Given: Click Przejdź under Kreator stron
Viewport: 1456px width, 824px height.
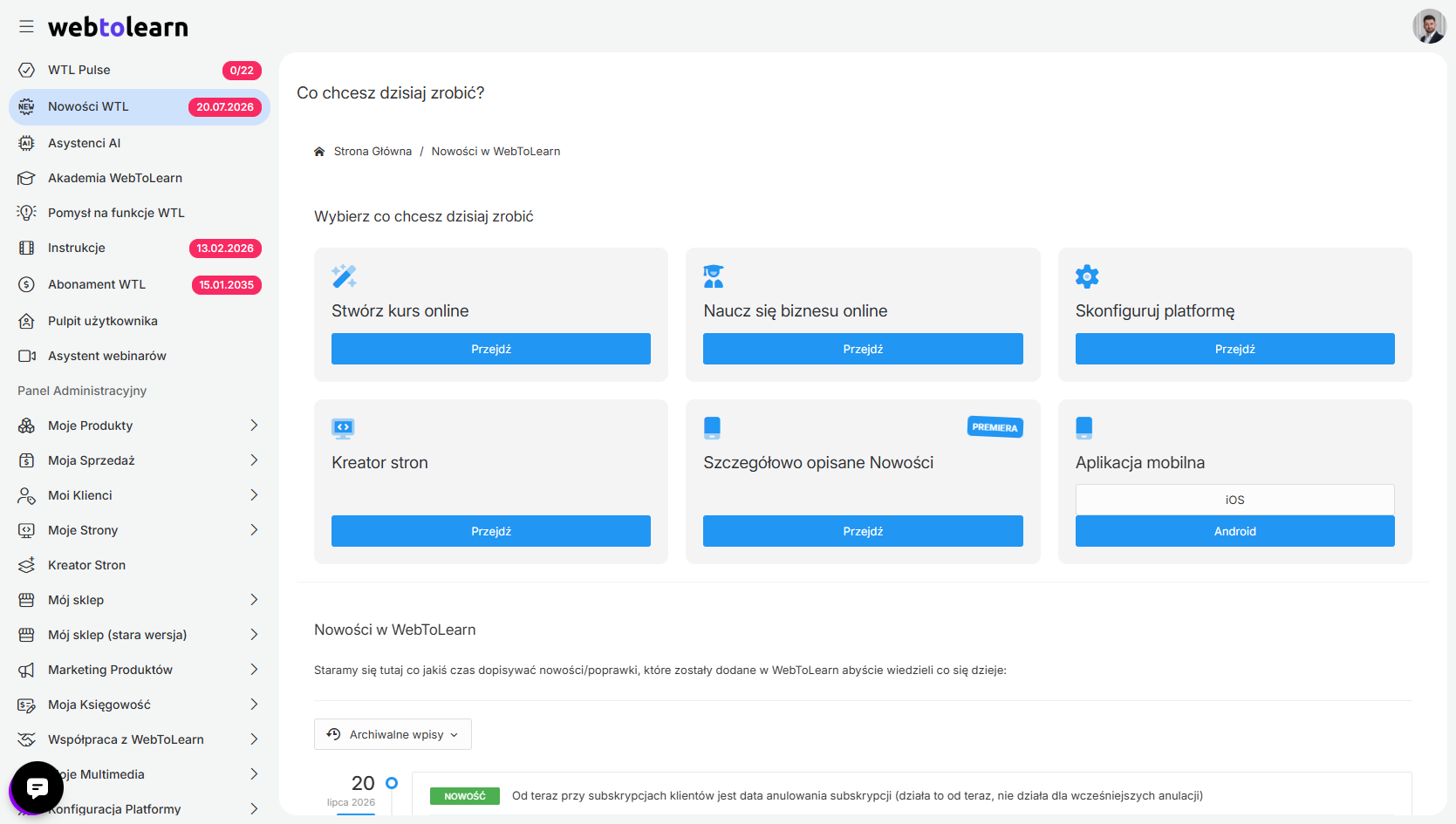Looking at the screenshot, I should pyautogui.click(x=491, y=531).
